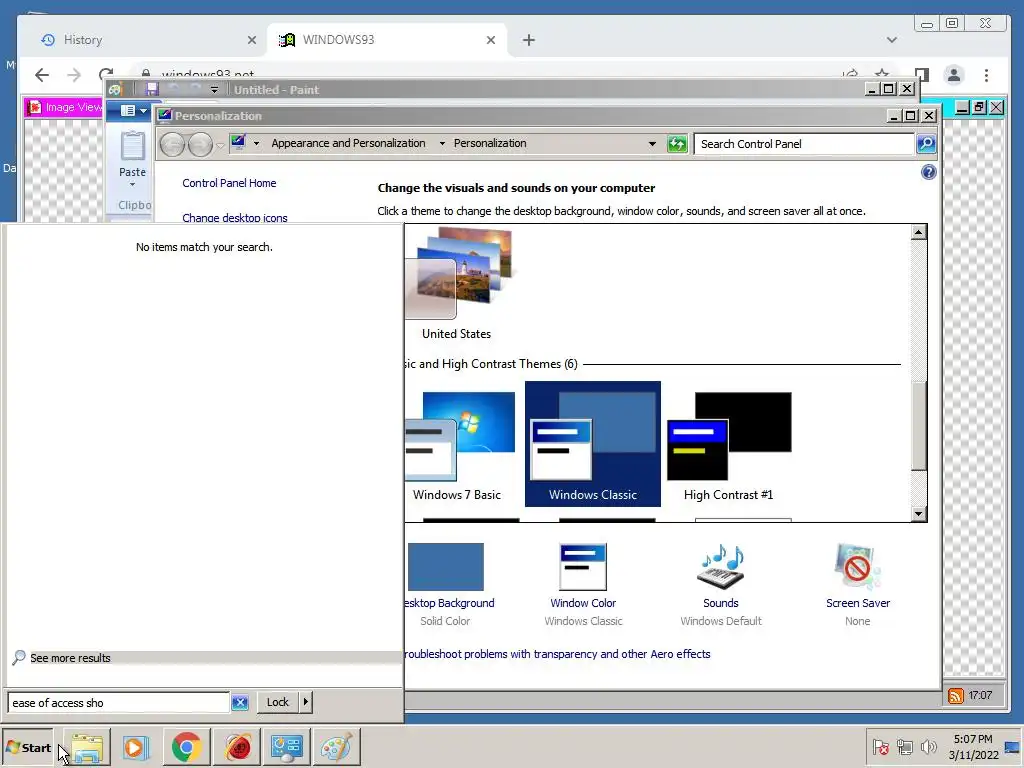The width and height of the screenshot is (1024, 768).
Task: Expand the shutdown options arrow beside Lock
Action: [x=306, y=702]
